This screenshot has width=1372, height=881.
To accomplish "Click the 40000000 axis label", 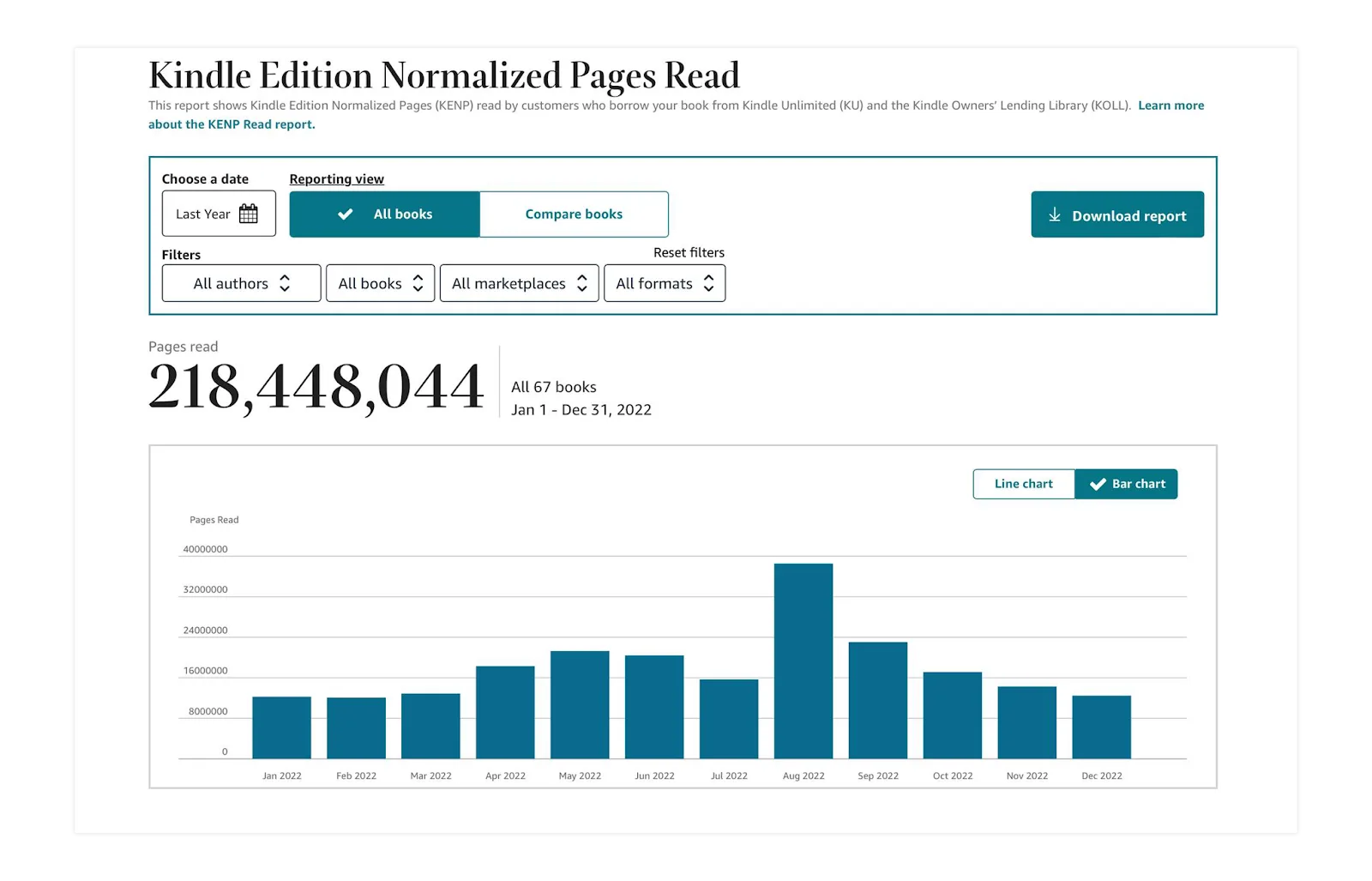I will [205, 549].
